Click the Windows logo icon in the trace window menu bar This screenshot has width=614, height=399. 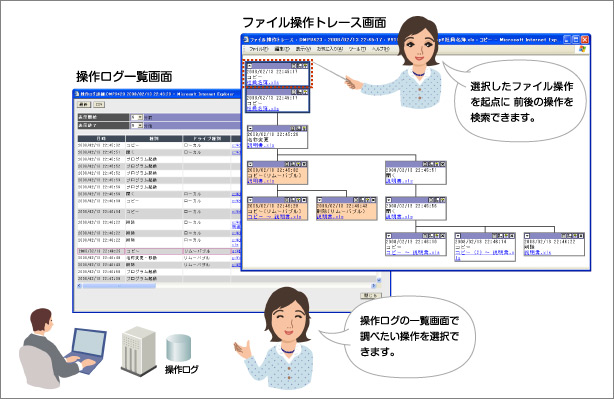582,49
